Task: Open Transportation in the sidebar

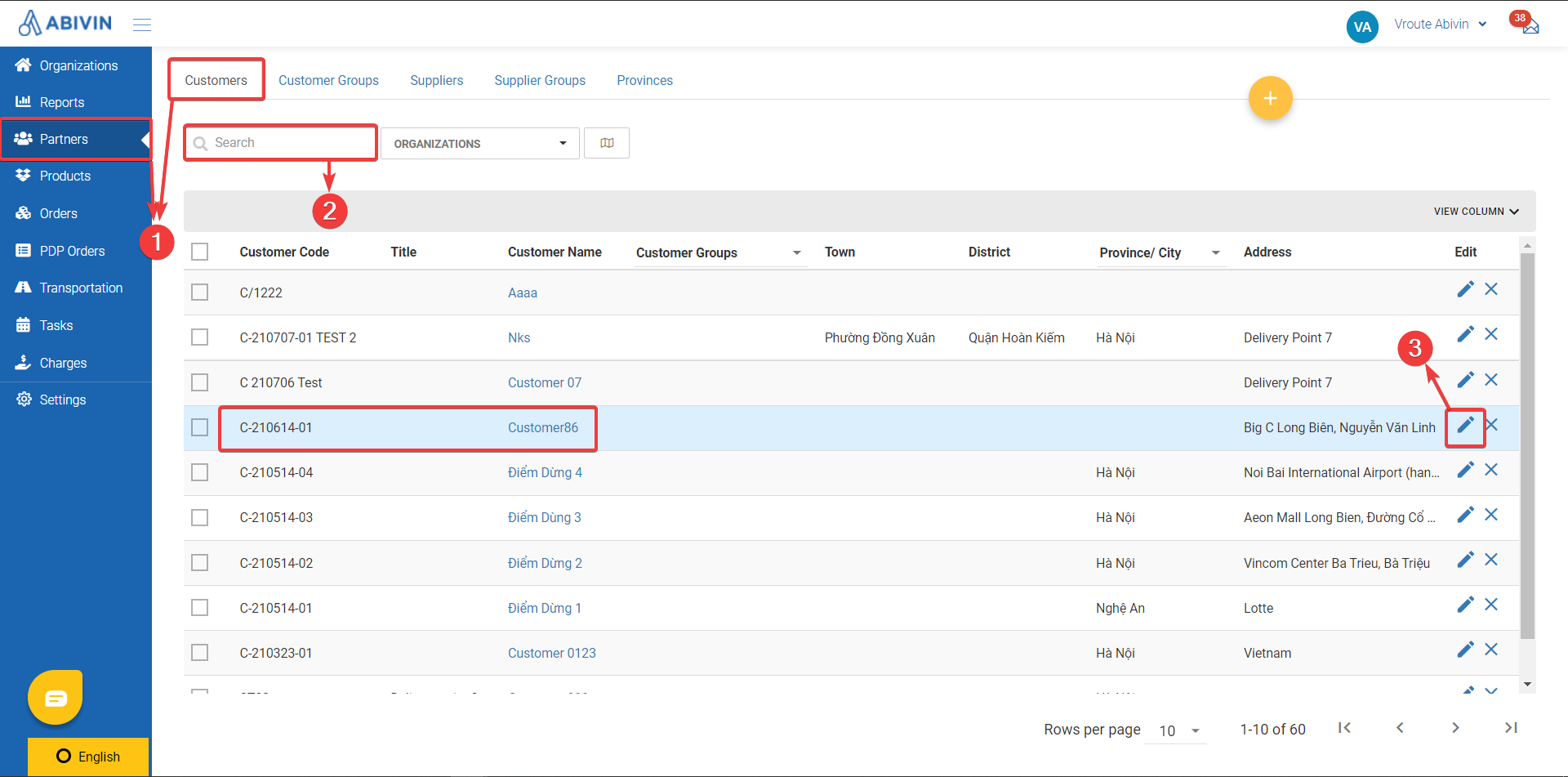Action: (76, 288)
